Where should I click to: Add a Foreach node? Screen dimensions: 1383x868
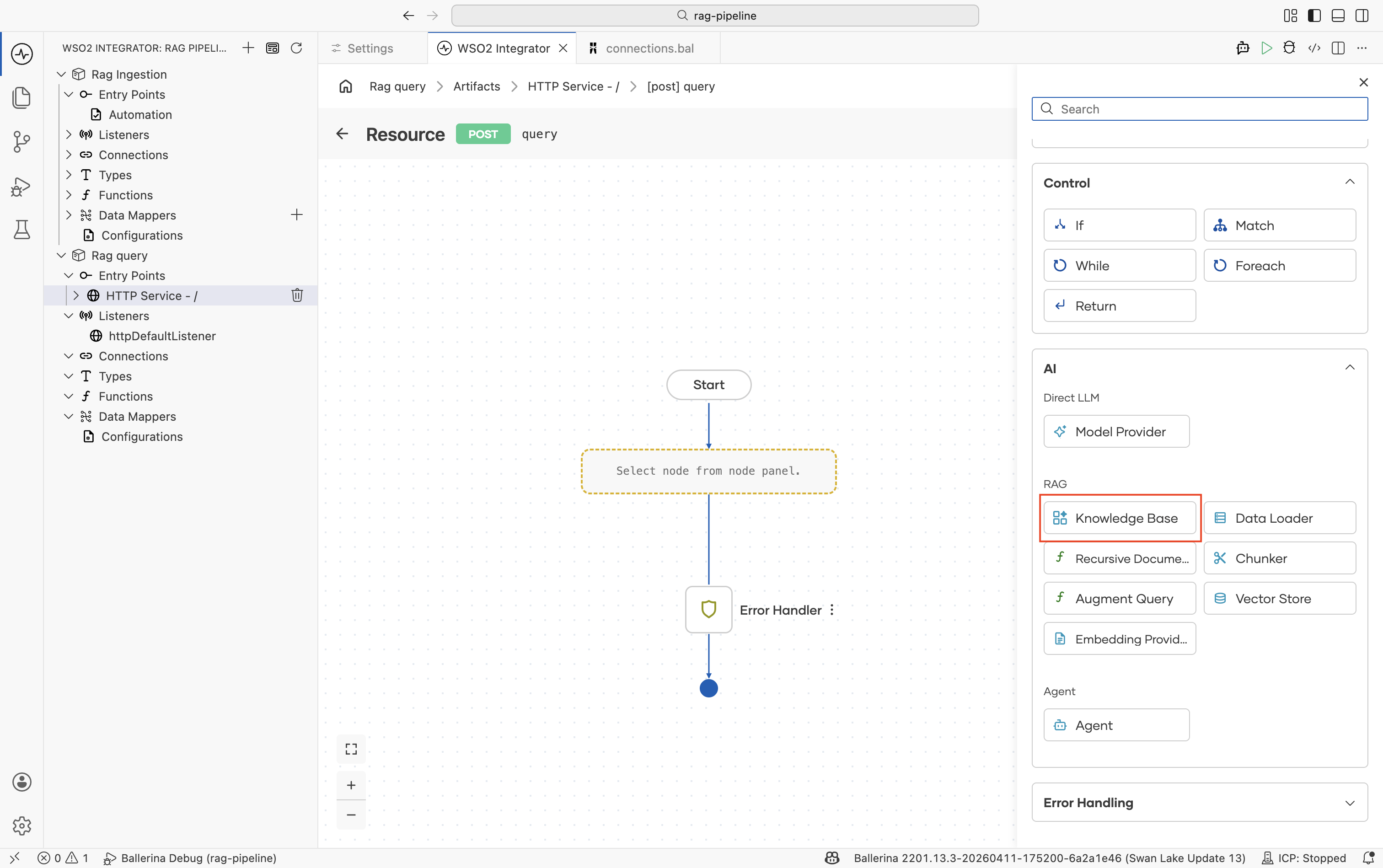coord(1280,265)
